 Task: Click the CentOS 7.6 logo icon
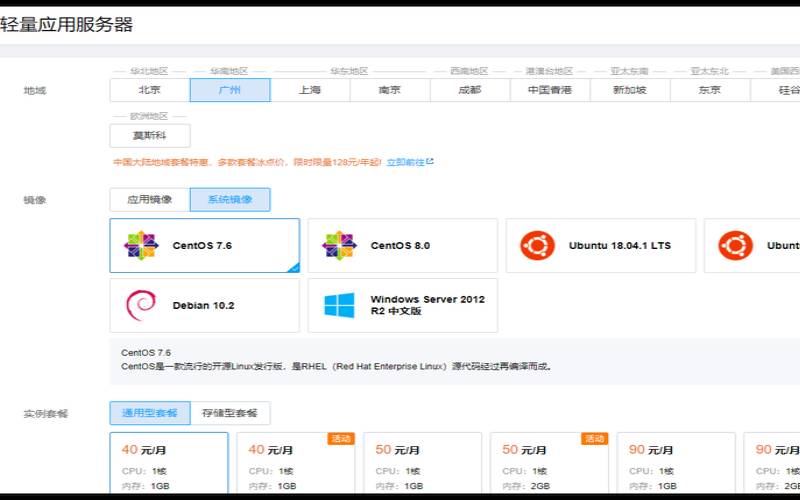click(x=141, y=245)
